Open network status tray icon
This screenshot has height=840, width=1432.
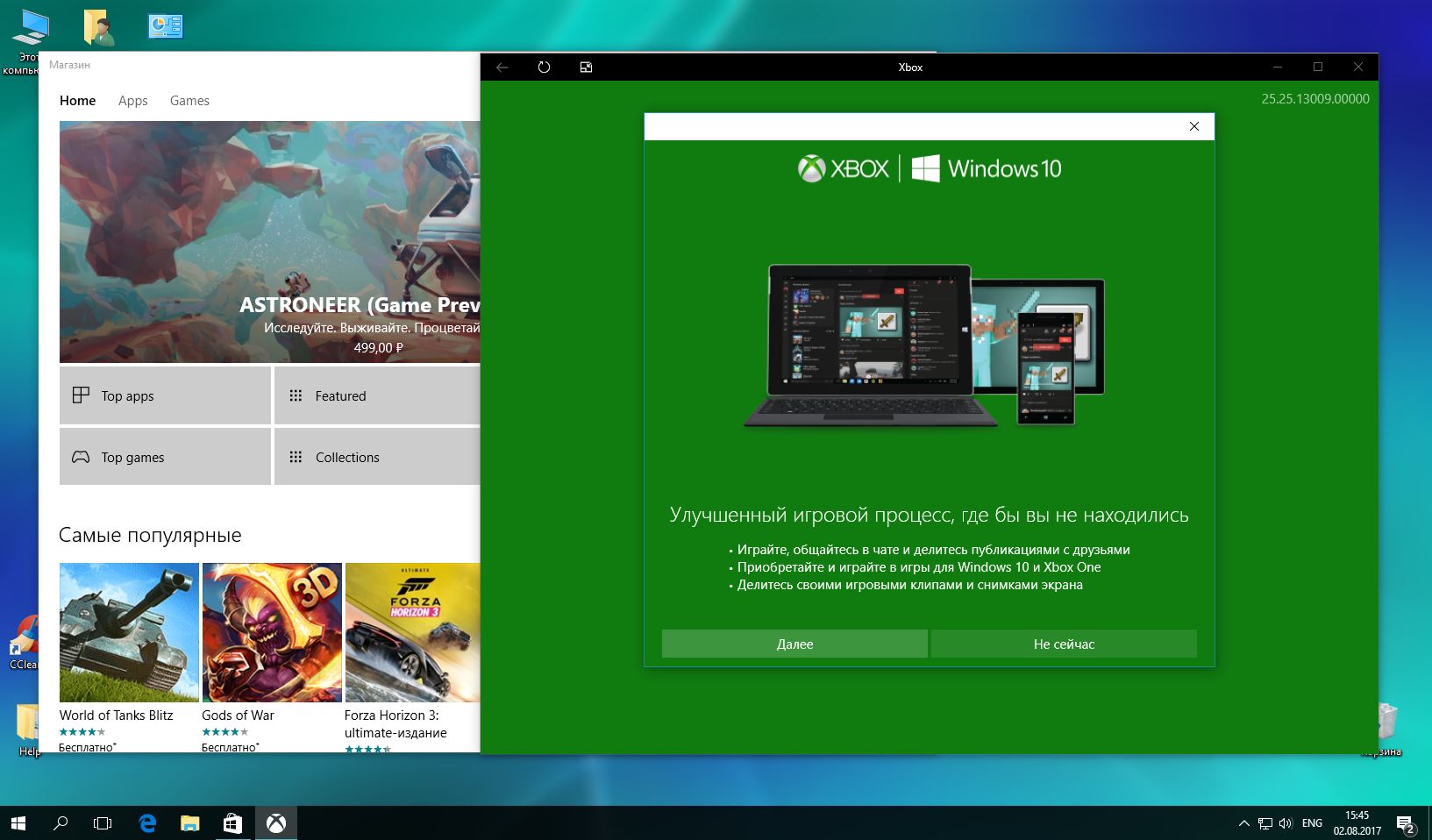click(1265, 823)
